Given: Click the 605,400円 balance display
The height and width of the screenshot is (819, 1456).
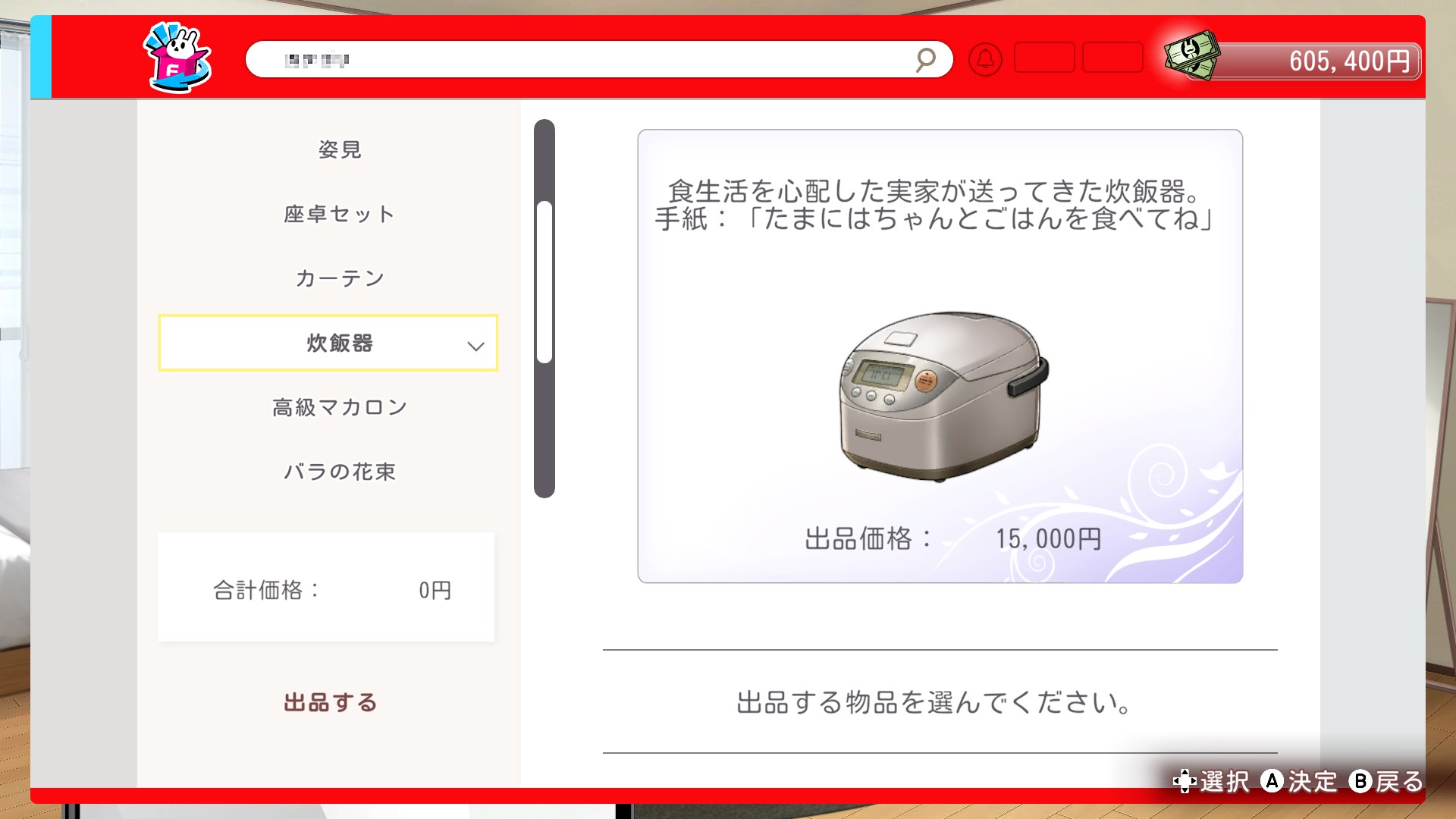Looking at the screenshot, I should click(x=1317, y=61).
